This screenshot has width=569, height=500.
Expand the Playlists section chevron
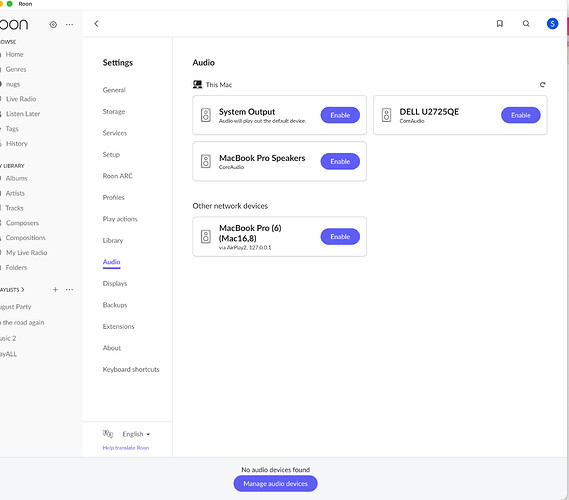pyautogui.click(x=22, y=290)
